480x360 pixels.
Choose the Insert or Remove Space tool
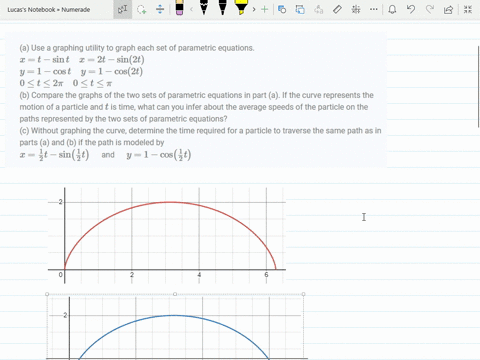[160, 9]
